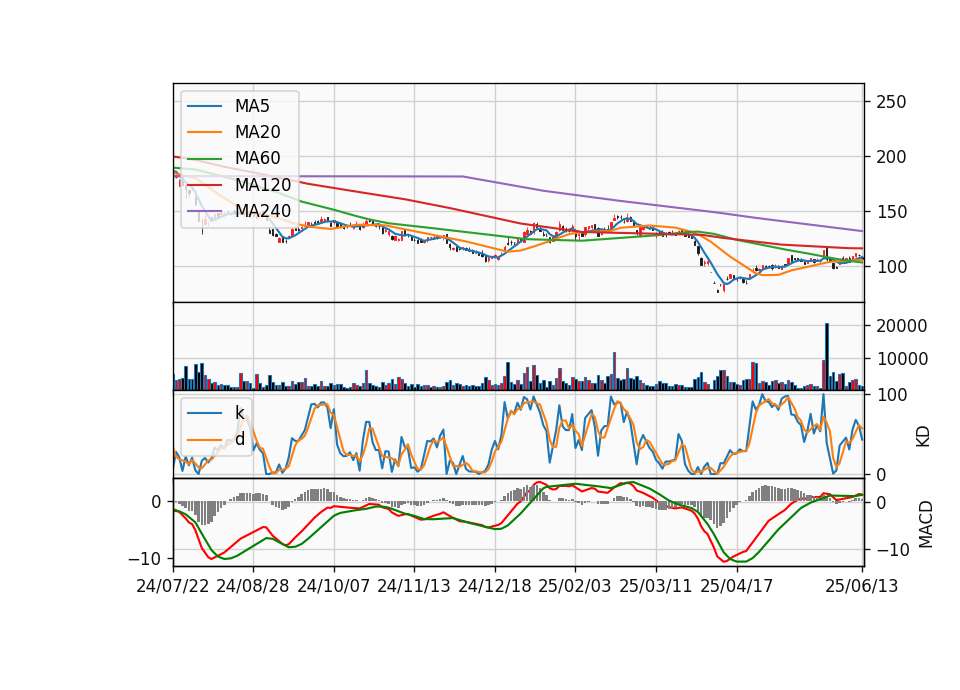Click the purple MA240 legend line sample

click(x=204, y=211)
